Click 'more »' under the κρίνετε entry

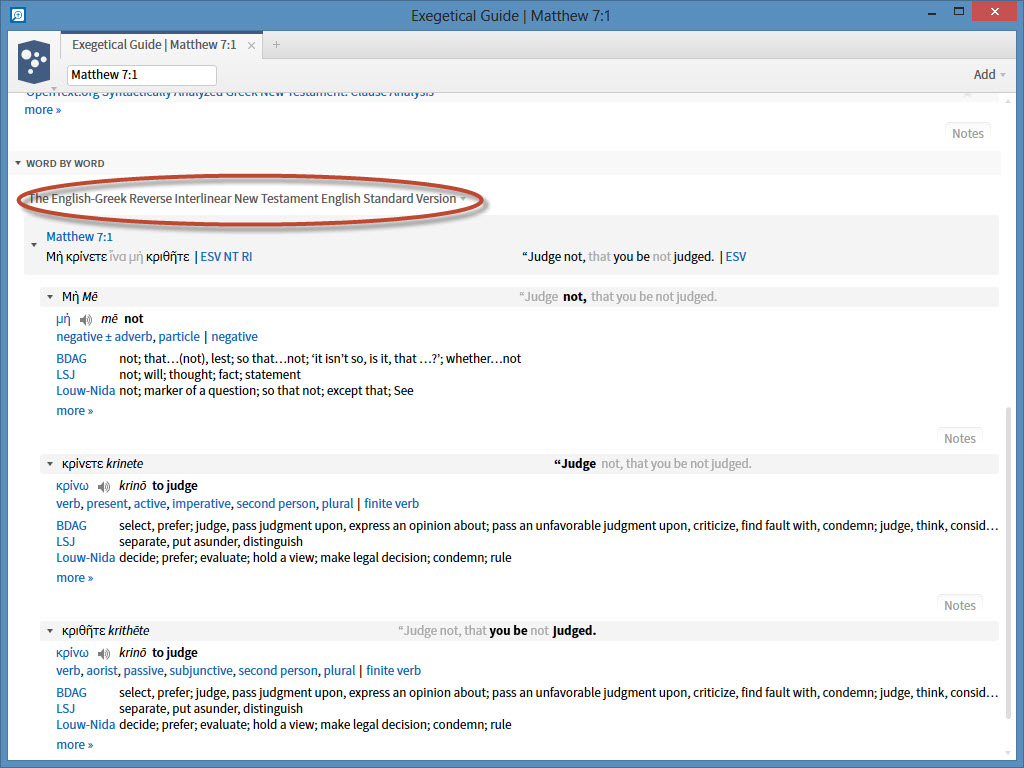74,578
